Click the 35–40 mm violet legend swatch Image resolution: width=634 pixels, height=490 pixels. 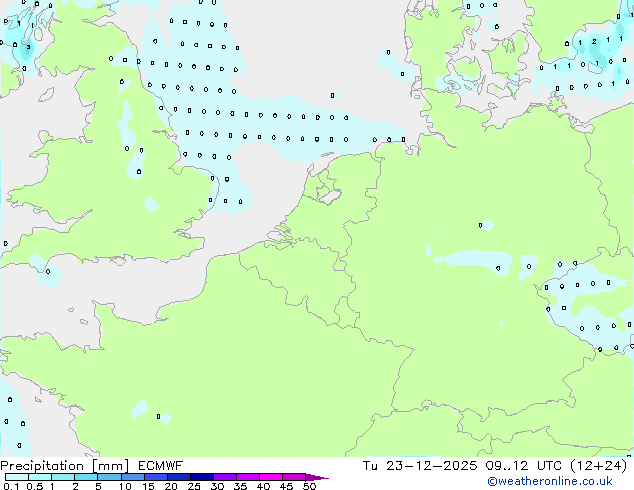pyautogui.click(x=248, y=477)
